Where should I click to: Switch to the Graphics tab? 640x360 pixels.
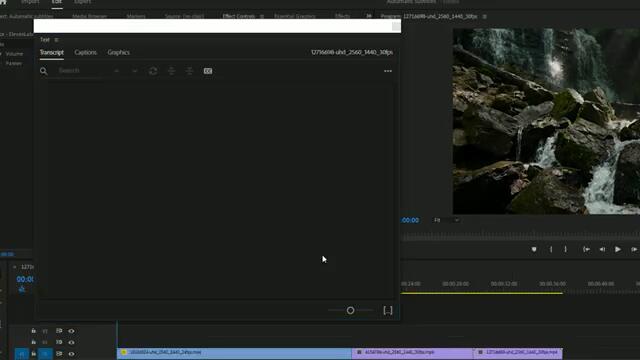click(x=119, y=52)
